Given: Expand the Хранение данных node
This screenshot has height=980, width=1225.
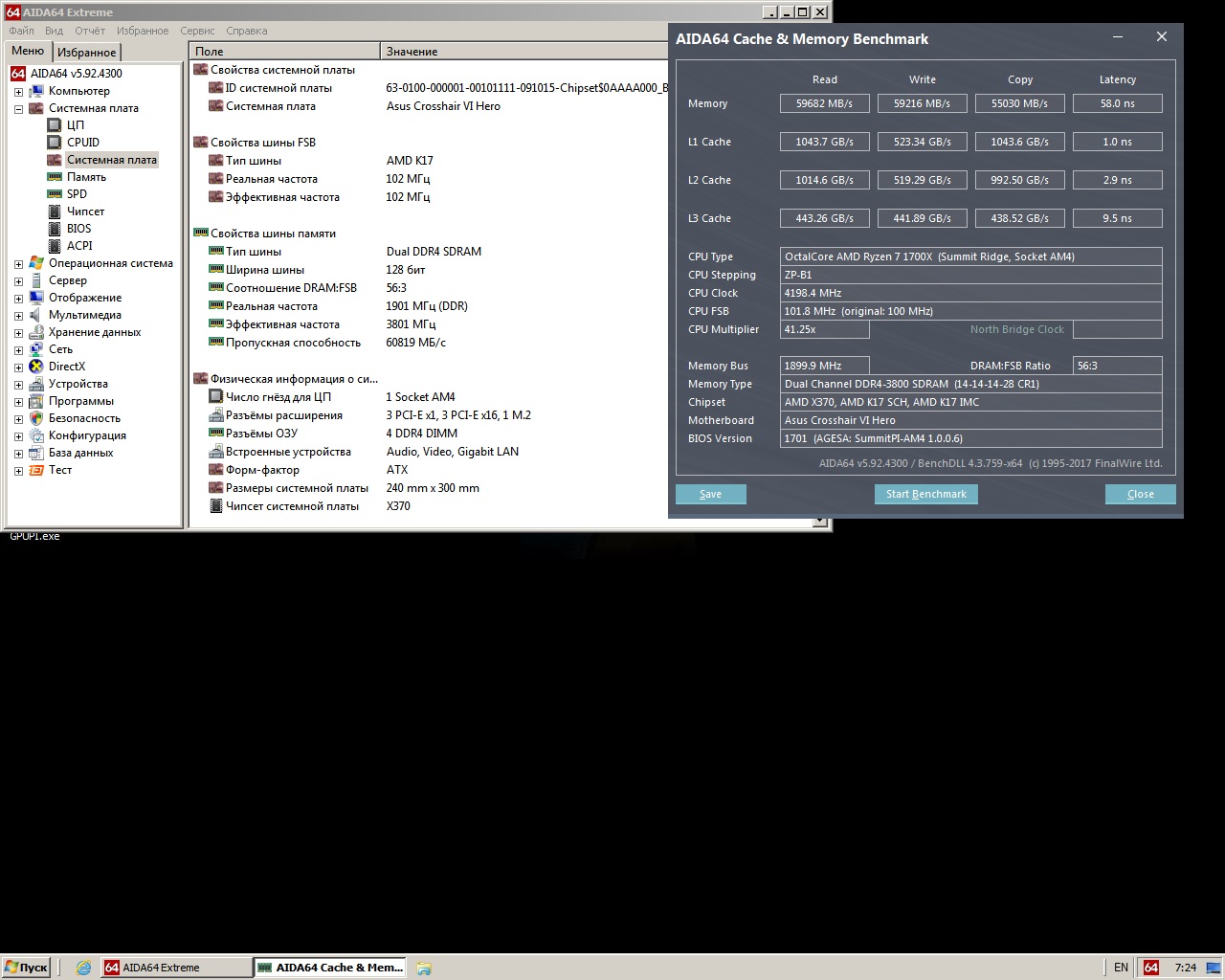Looking at the screenshot, I should click(18, 333).
